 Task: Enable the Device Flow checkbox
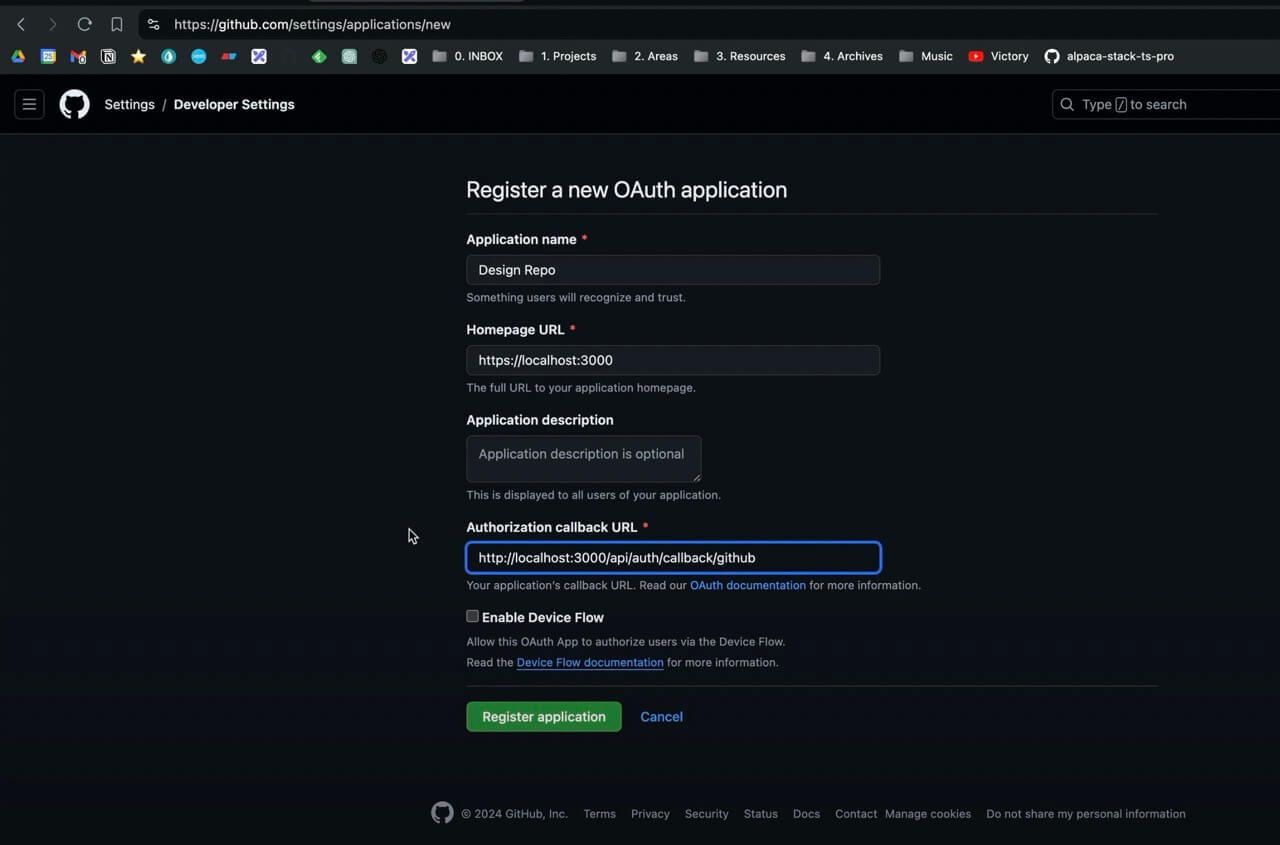coord(472,616)
